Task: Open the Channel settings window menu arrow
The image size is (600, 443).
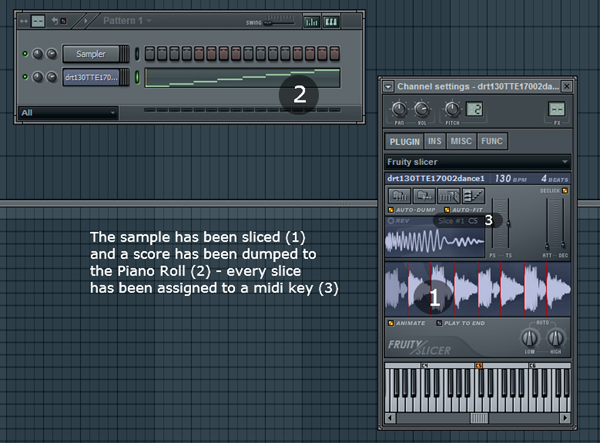Action: click(x=388, y=87)
